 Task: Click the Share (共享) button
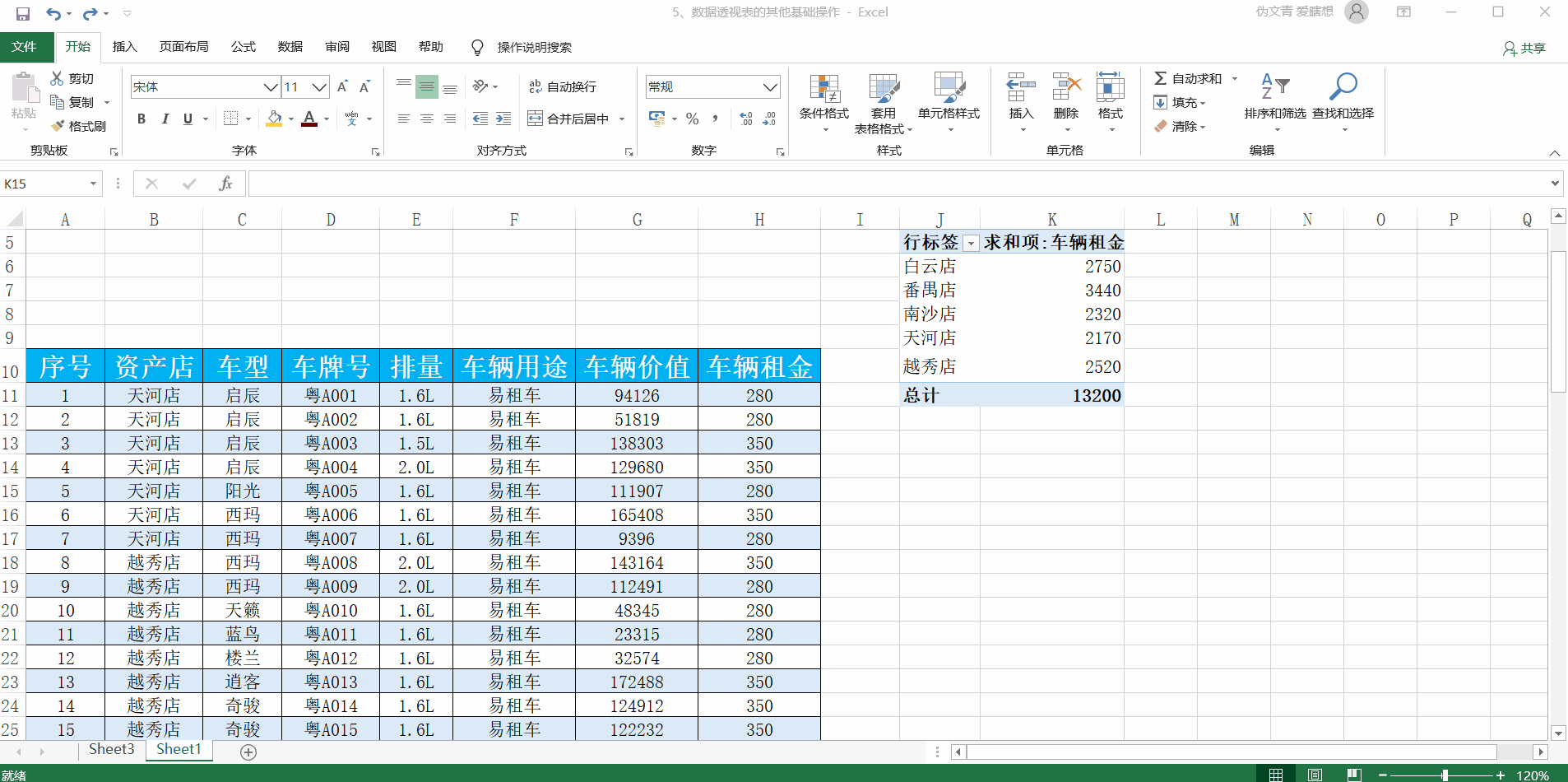(x=1524, y=49)
